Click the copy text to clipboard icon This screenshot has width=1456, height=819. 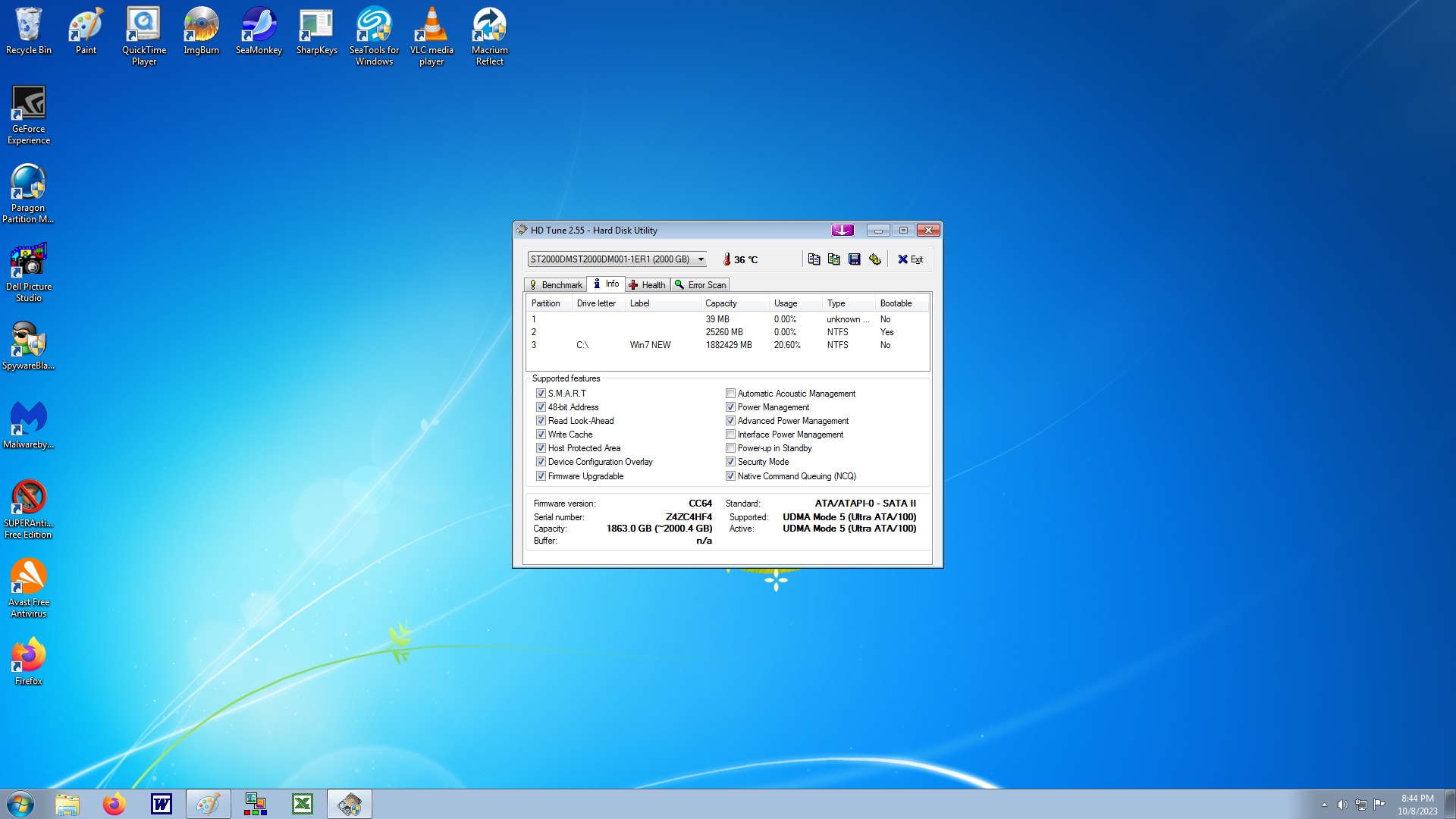click(x=814, y=259)
